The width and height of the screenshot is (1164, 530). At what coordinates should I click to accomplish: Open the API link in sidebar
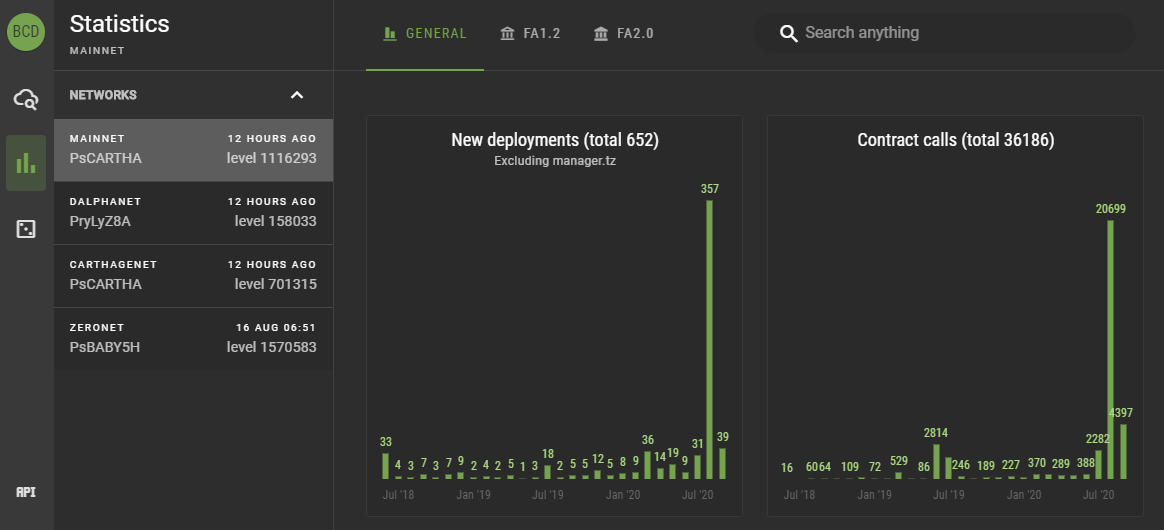(x=26, y=492)
